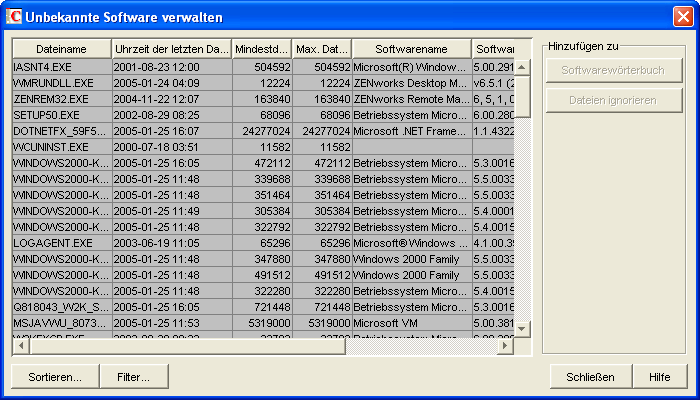The height and width of the screenshot is (400, 700).
Task: Click maximum size cell 68096
Action: [322, 115]
